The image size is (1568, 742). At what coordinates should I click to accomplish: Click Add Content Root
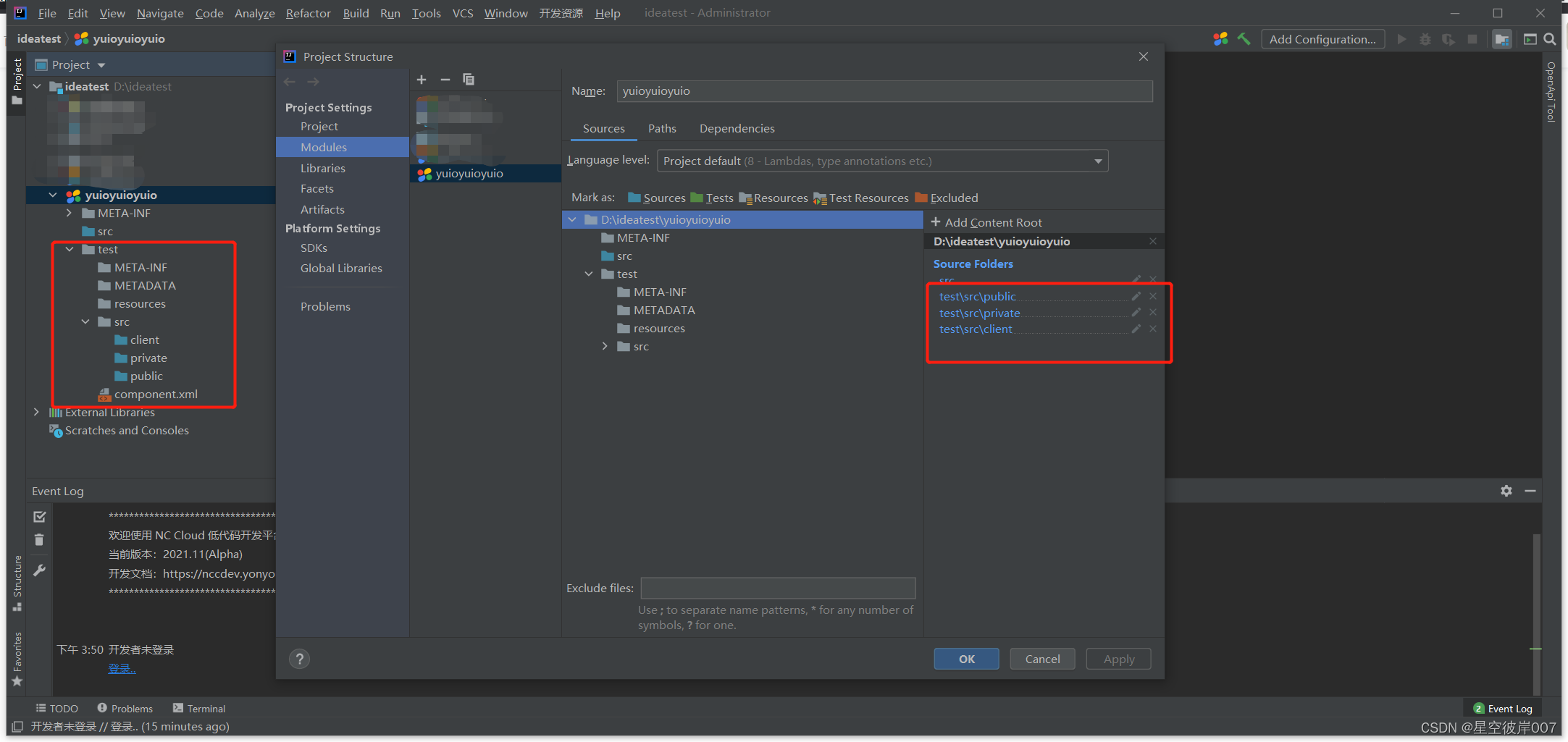click(x=986, y=222)
